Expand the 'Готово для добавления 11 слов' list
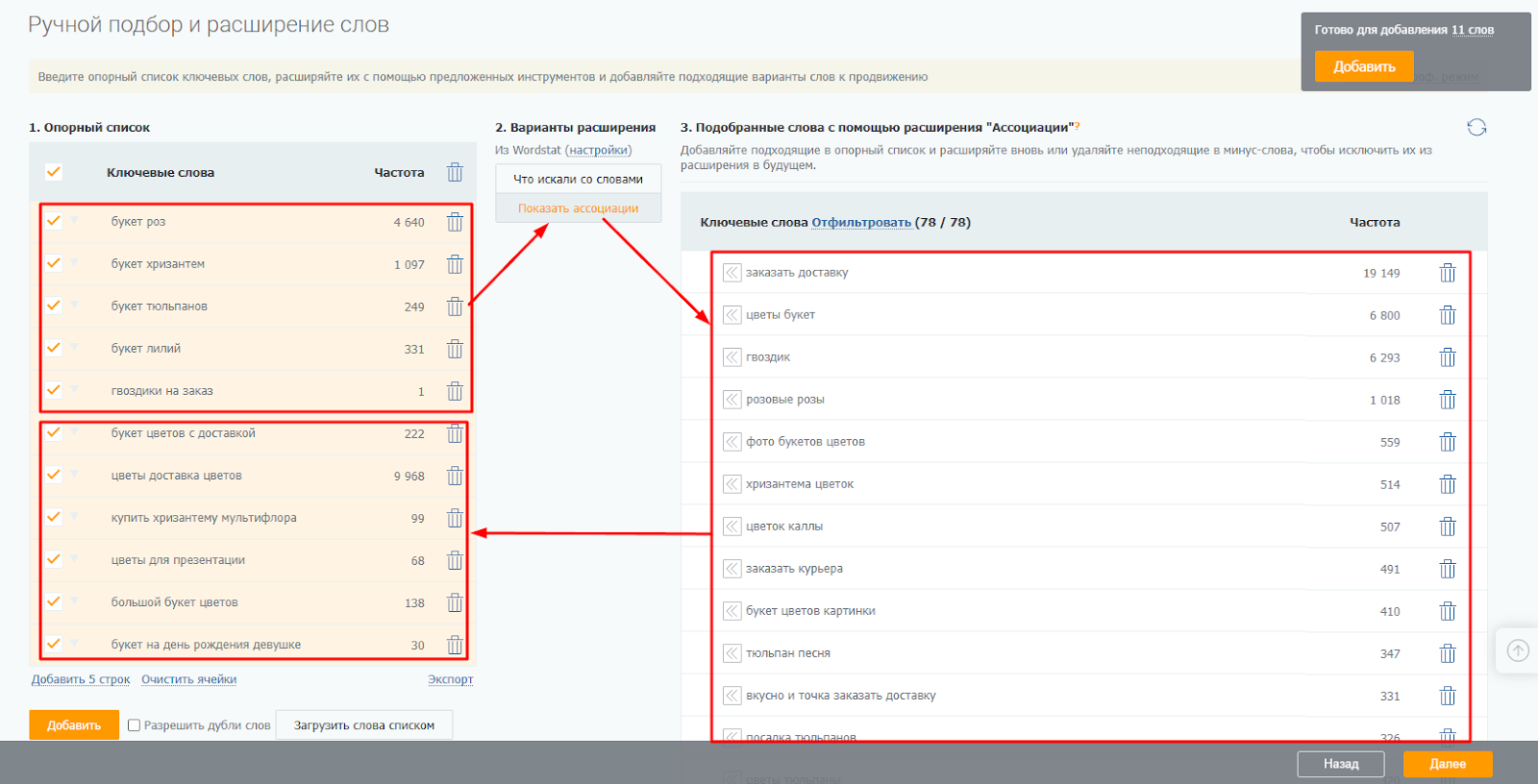 point(1472,30)
